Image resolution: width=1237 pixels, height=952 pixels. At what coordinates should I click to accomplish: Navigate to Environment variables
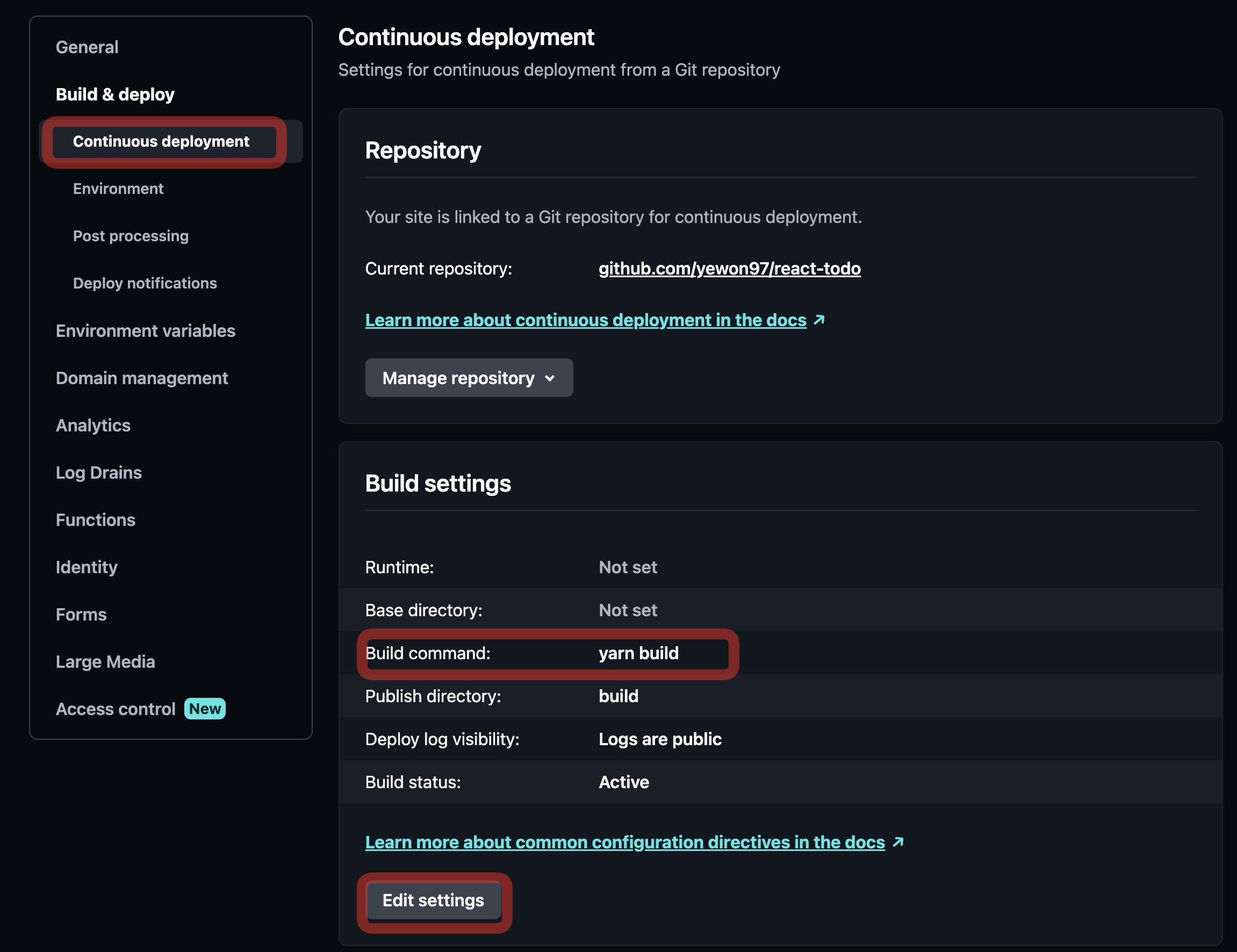coord(146,331)
